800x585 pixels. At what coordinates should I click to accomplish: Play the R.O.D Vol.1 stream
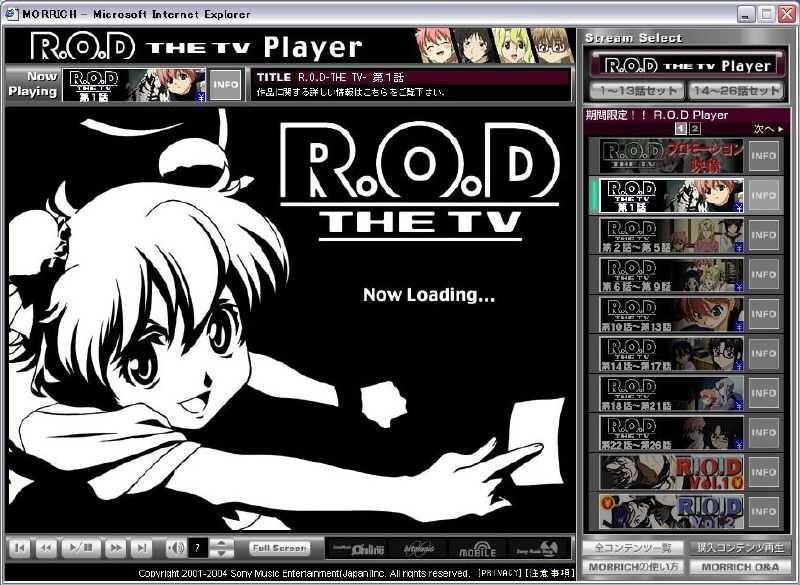click(671, 472)
